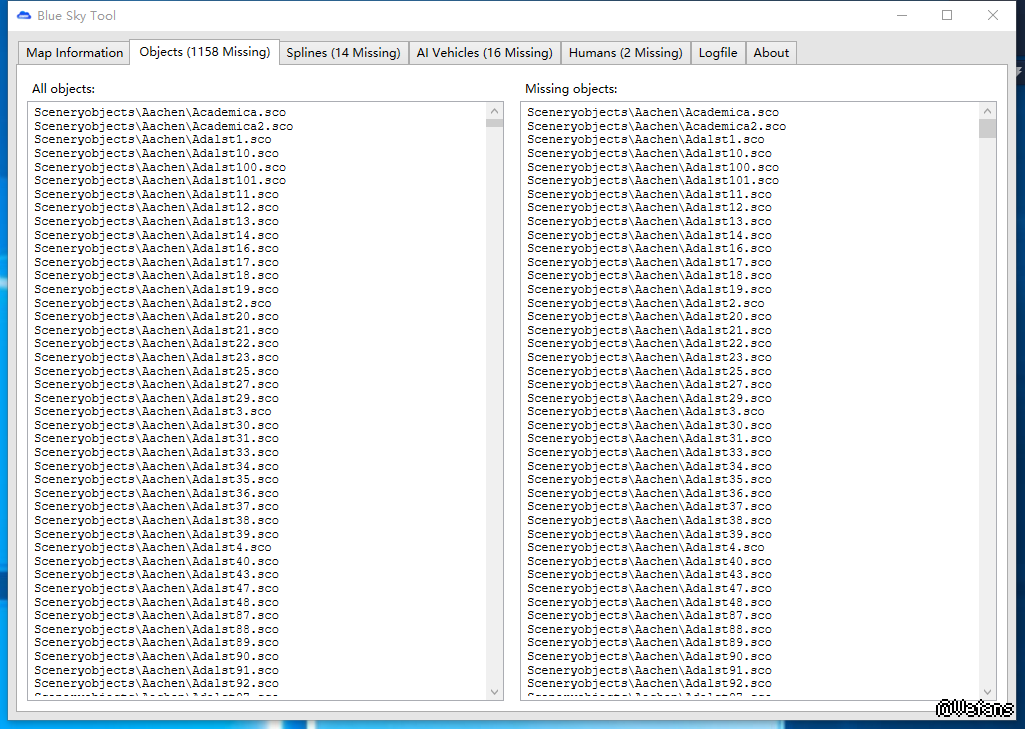
Task: Open the About tab
Action: [771, 53]
